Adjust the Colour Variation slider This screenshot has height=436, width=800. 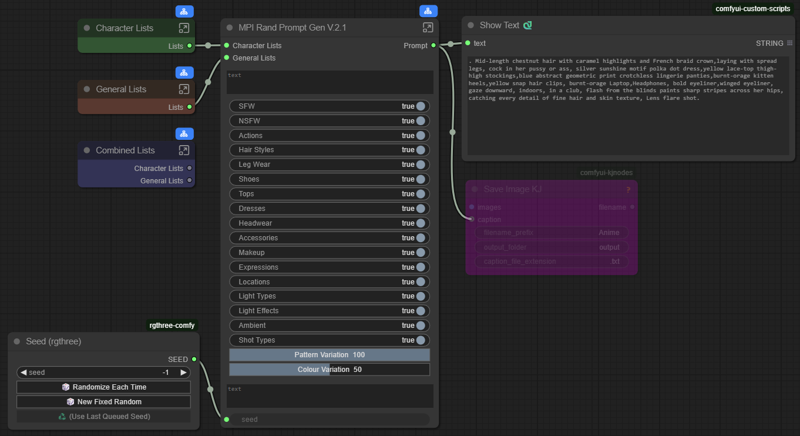329,370
